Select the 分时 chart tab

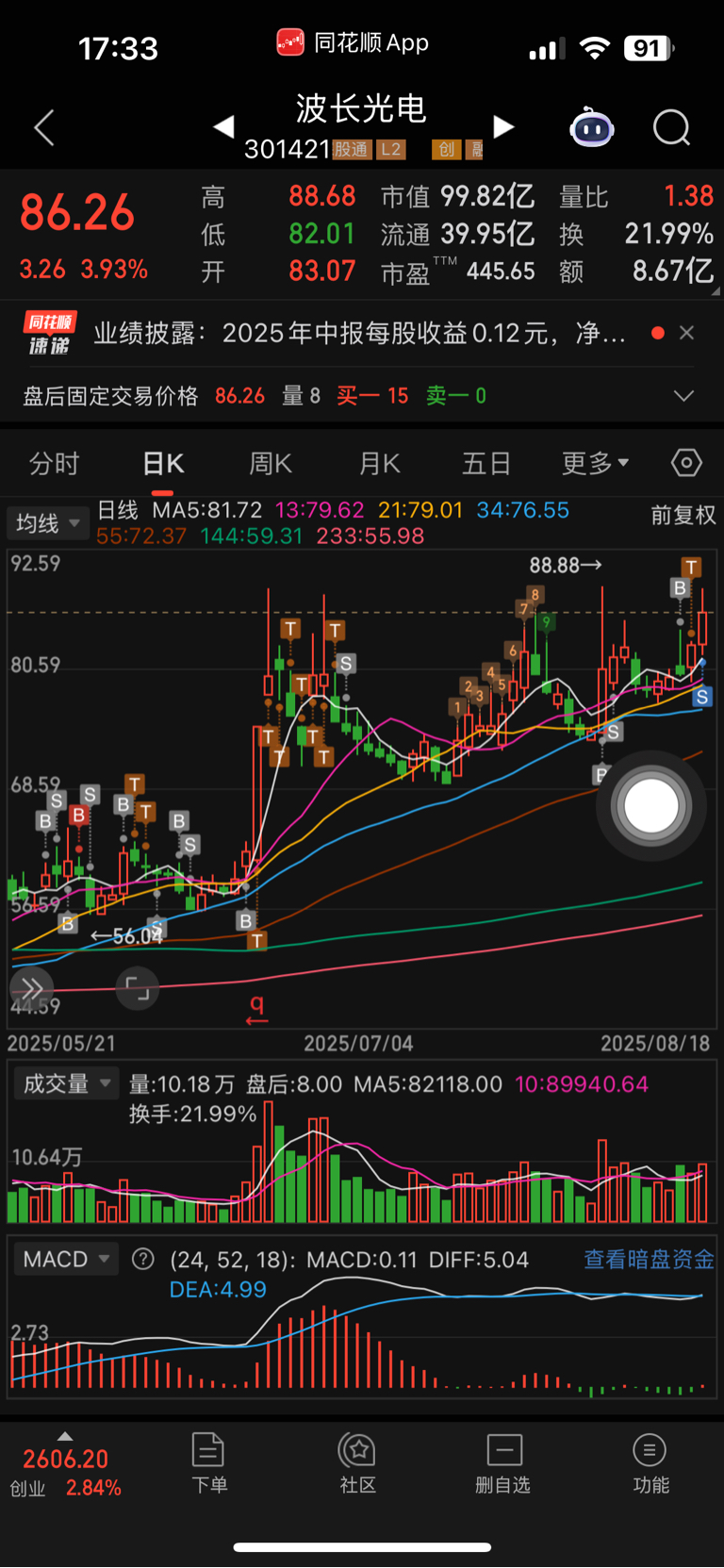point(54,464)
